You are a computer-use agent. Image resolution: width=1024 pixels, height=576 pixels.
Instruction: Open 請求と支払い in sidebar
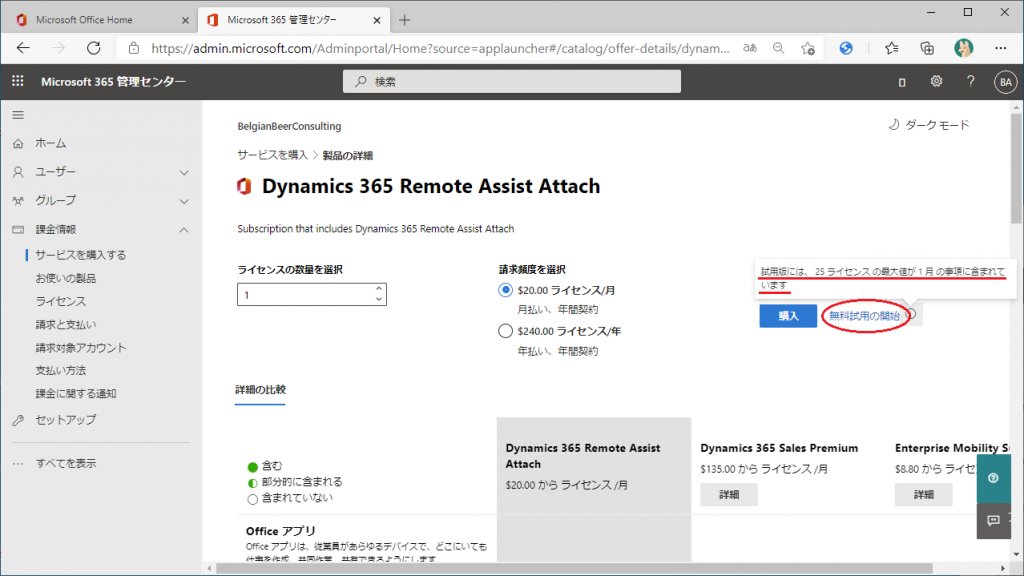[66, 325]
